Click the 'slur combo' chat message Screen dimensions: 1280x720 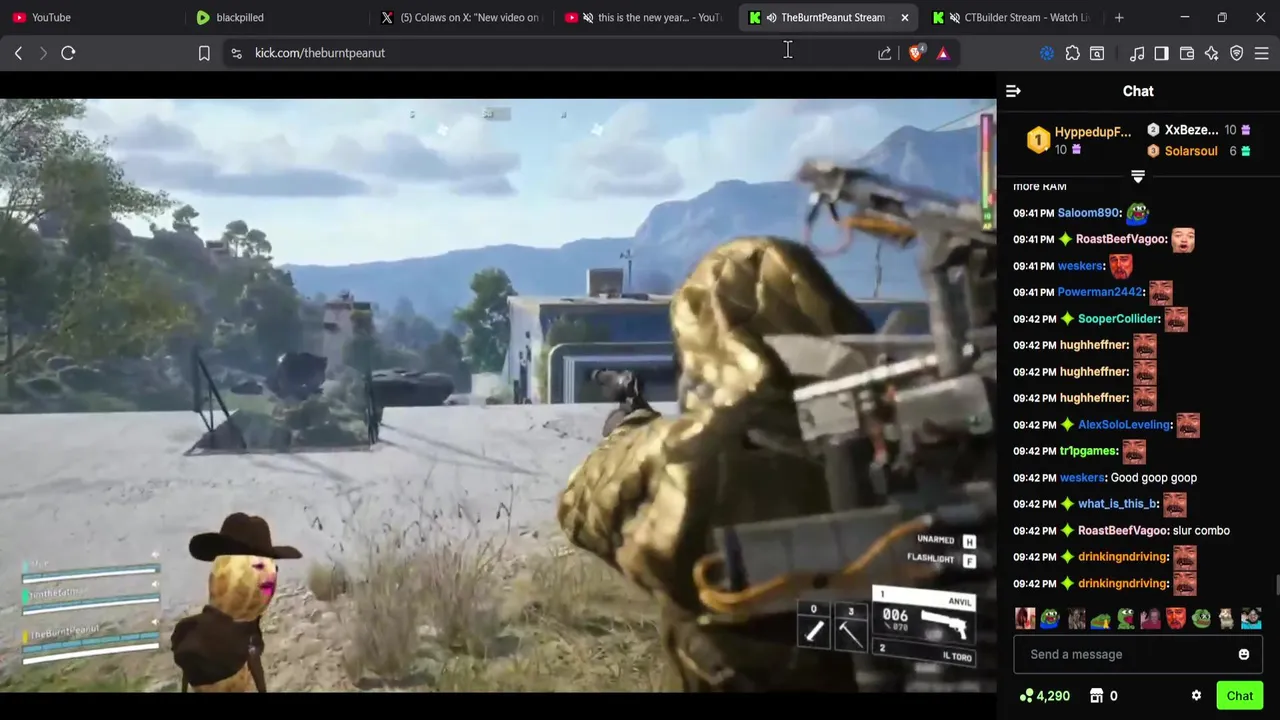[x=1201, y=531]
